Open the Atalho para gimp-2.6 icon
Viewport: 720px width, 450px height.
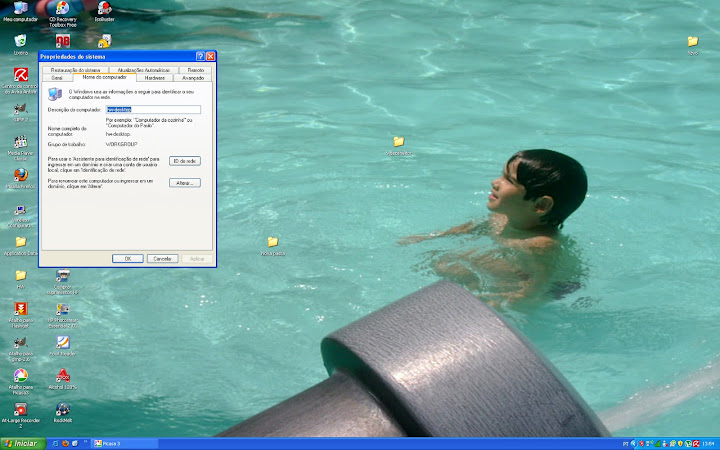20,349
